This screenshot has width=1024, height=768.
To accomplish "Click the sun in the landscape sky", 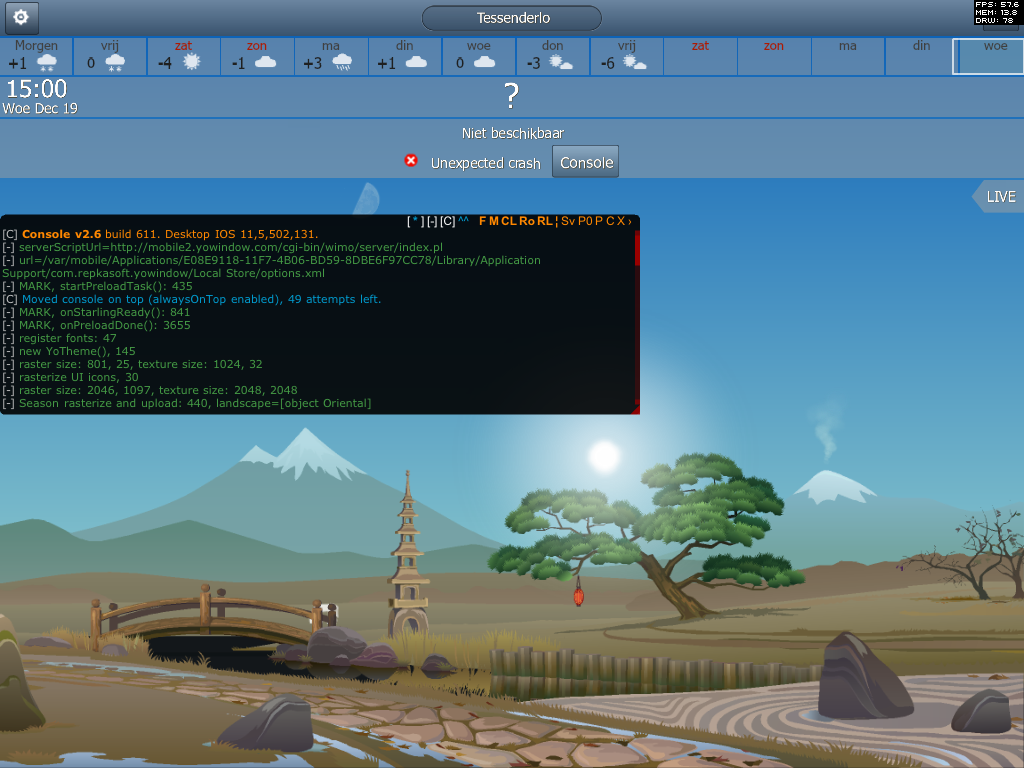I will tap(604, 456).
